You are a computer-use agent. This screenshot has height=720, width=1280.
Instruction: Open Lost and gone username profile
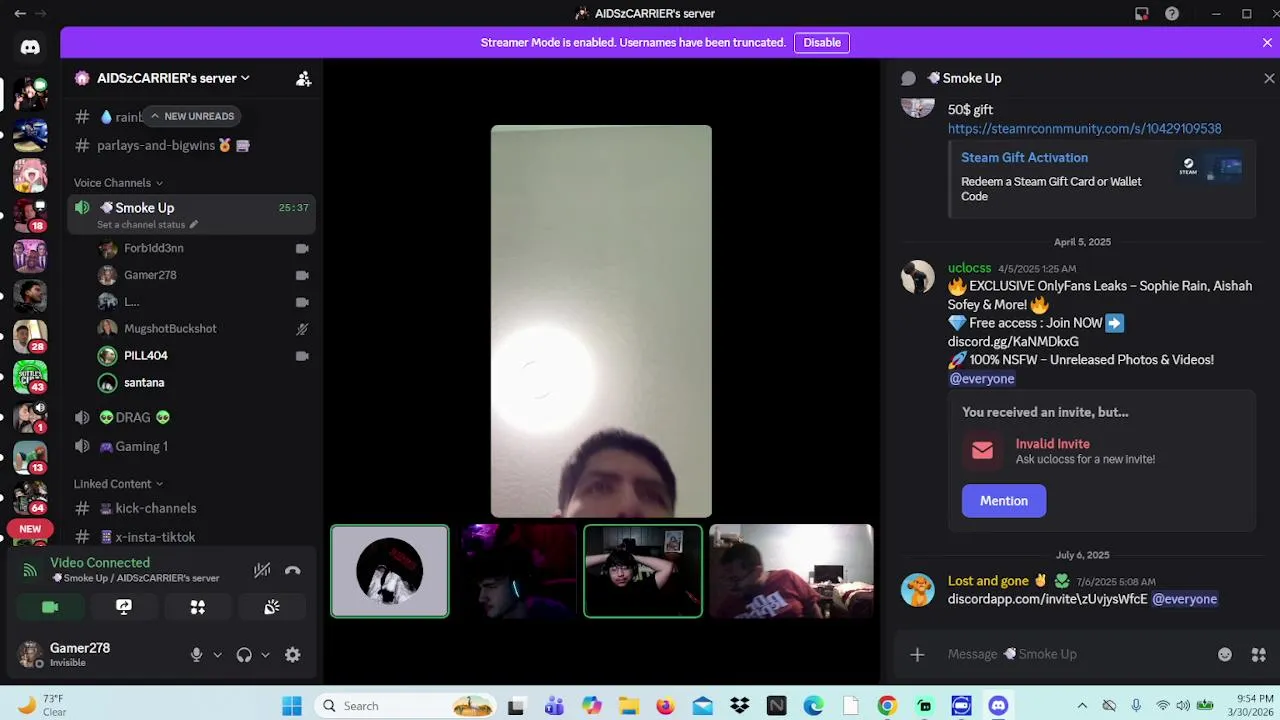click(988, 581)
